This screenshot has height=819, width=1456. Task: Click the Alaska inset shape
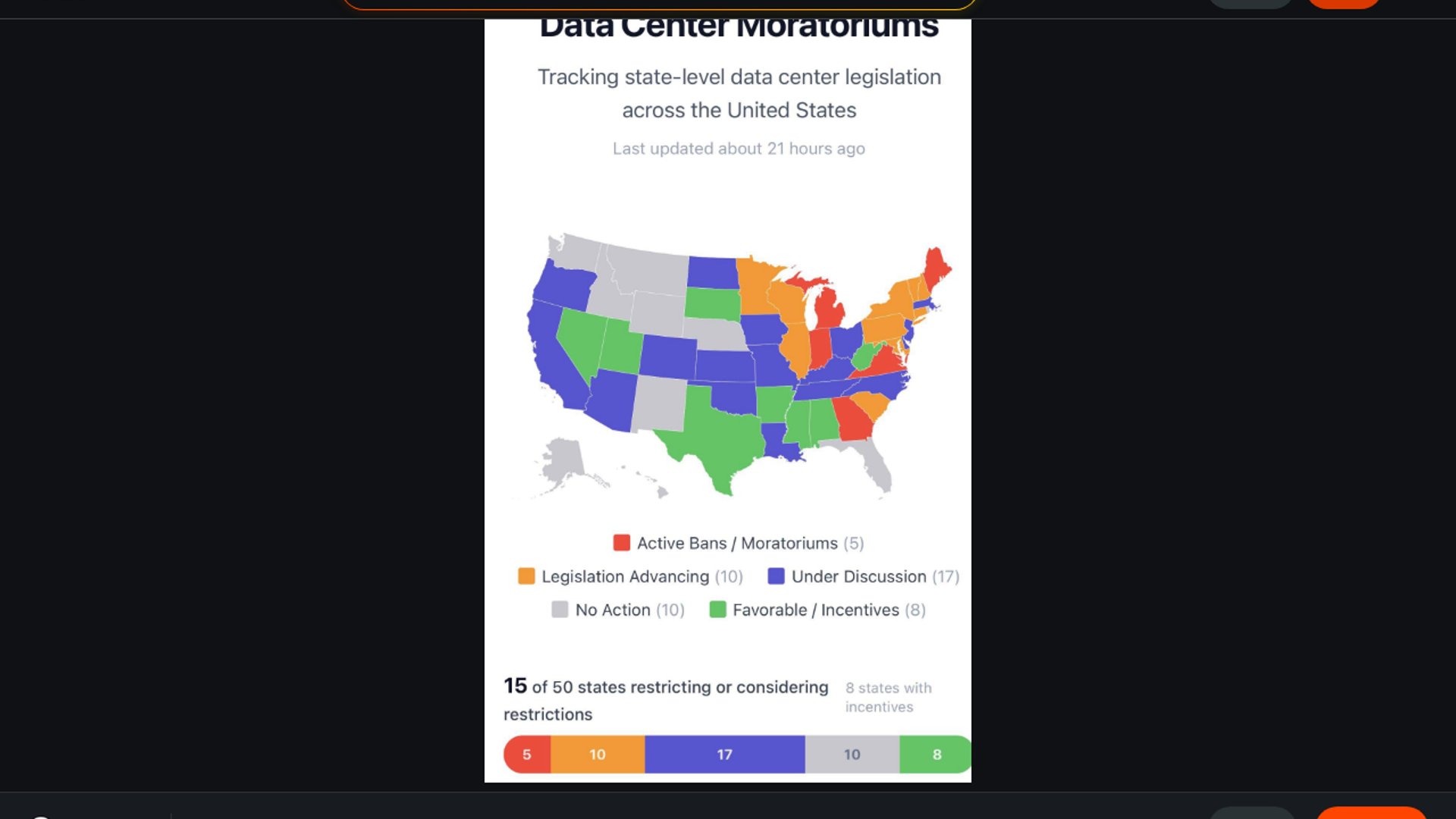click(563, 463)
